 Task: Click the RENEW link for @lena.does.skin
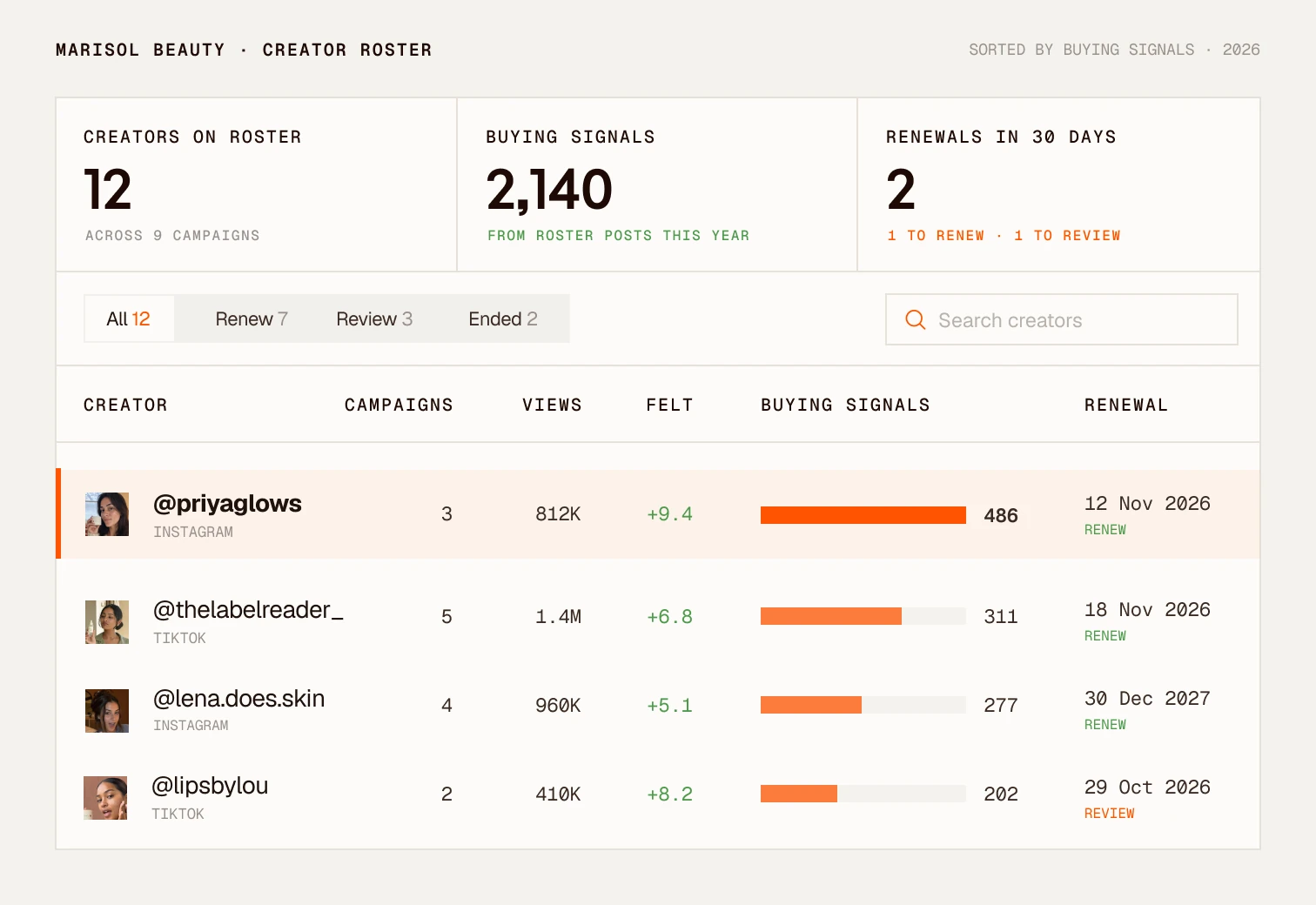(x=1104, y=725)
